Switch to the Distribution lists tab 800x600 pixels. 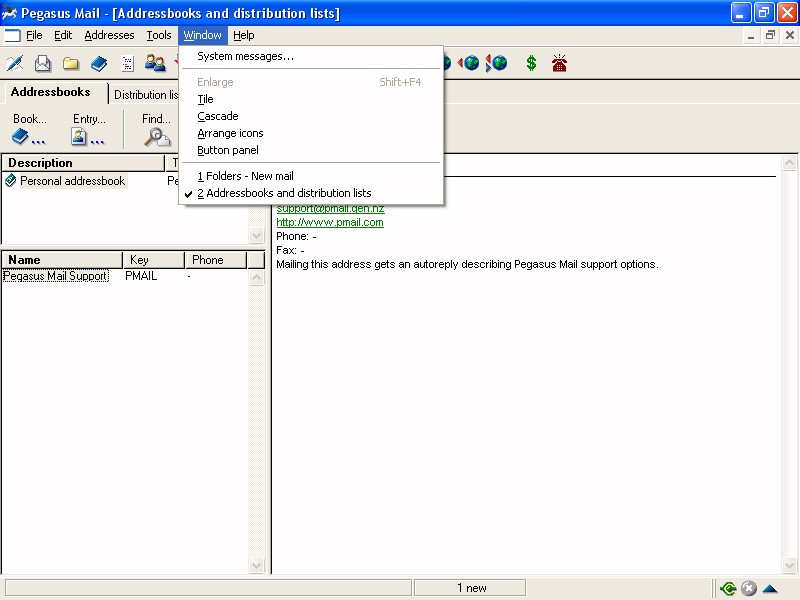144,94
